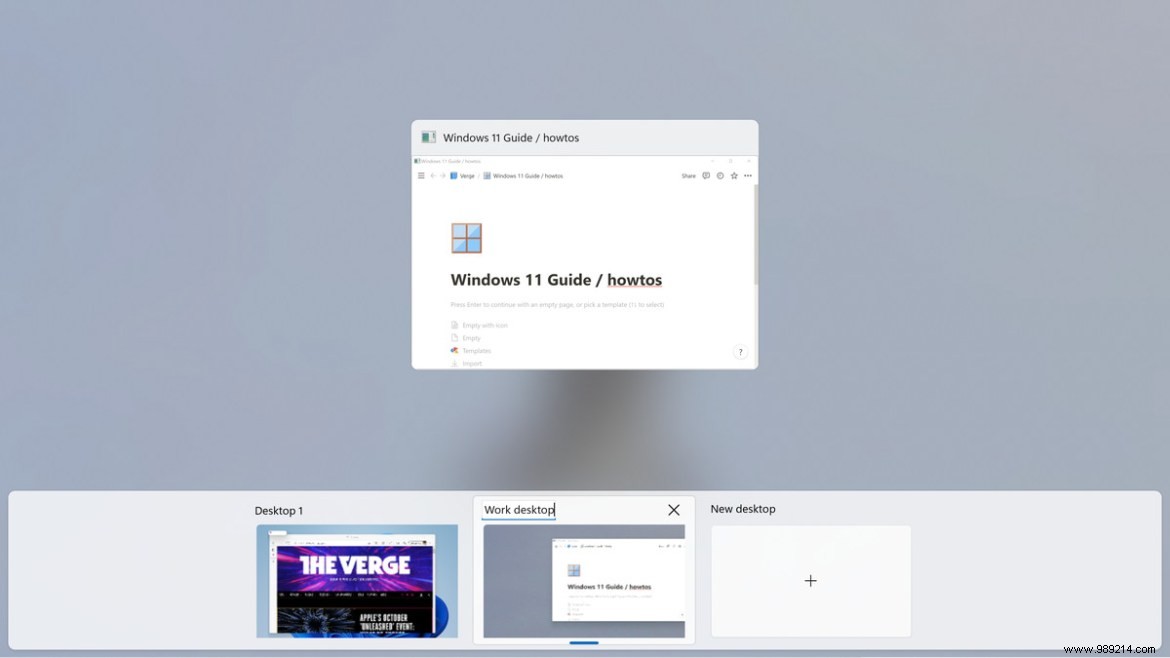Click the Share button
This screenshot has height=658, width=1170.
click(689, 176)
